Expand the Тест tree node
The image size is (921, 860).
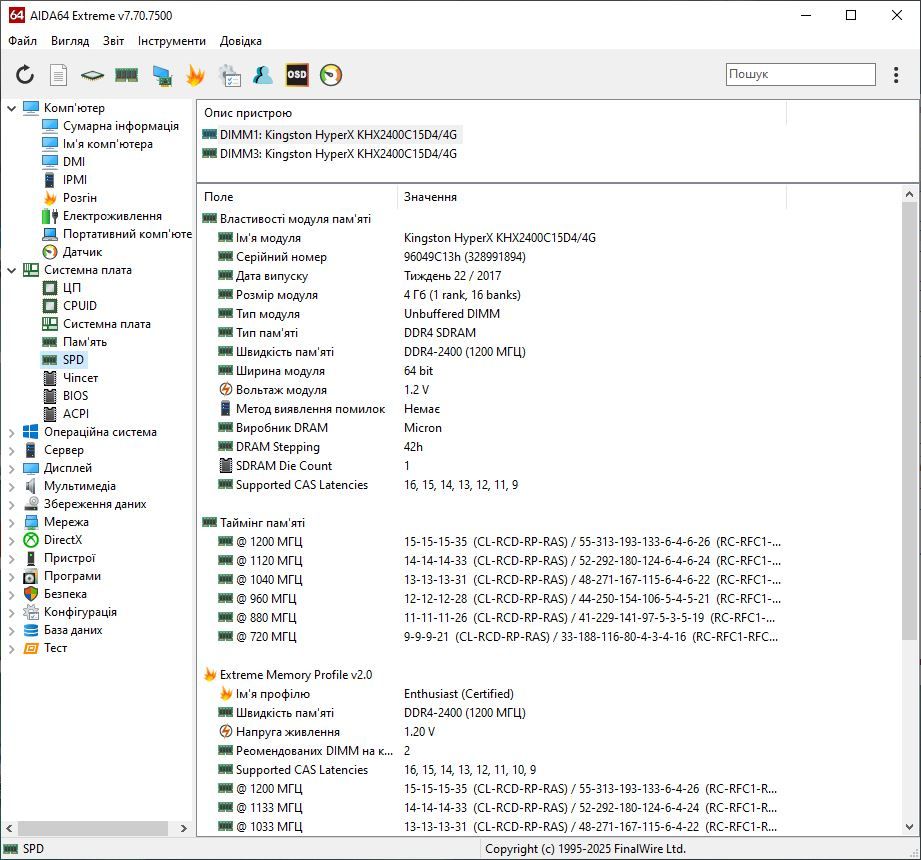(11, 649)
